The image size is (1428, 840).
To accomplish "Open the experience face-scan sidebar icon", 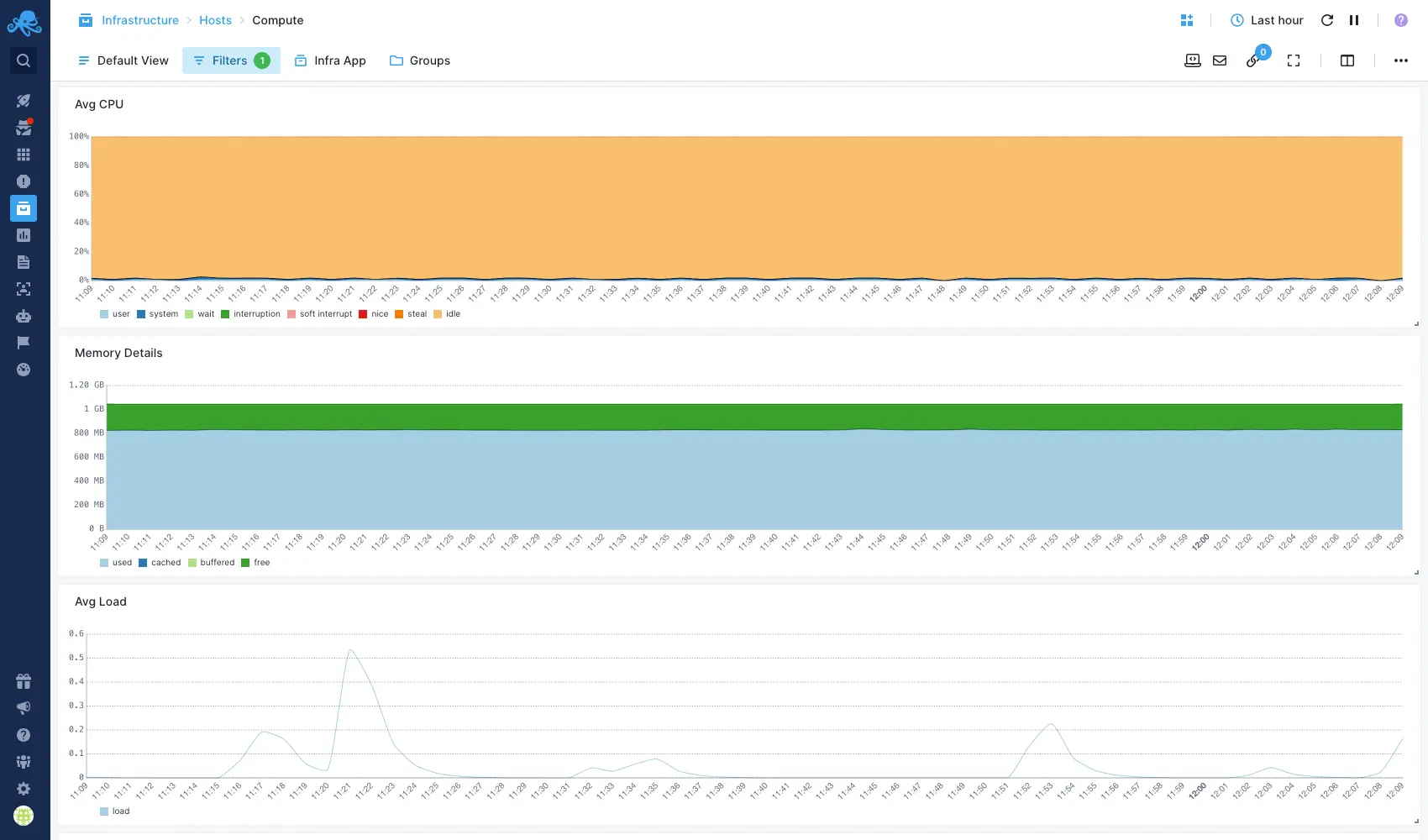I will pos(24,289).
